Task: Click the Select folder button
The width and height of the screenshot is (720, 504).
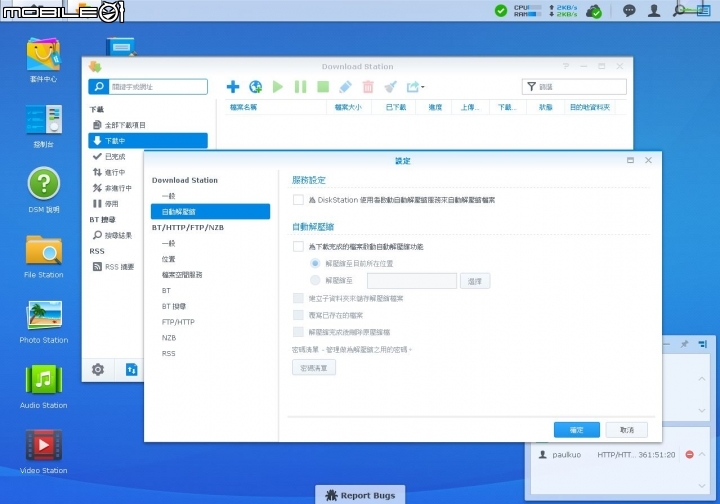Action: pos(475,281)
